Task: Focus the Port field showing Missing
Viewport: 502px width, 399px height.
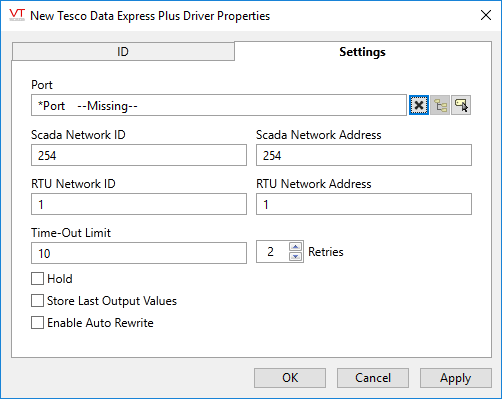Action: pyautogui.click(x=219, y=105)
